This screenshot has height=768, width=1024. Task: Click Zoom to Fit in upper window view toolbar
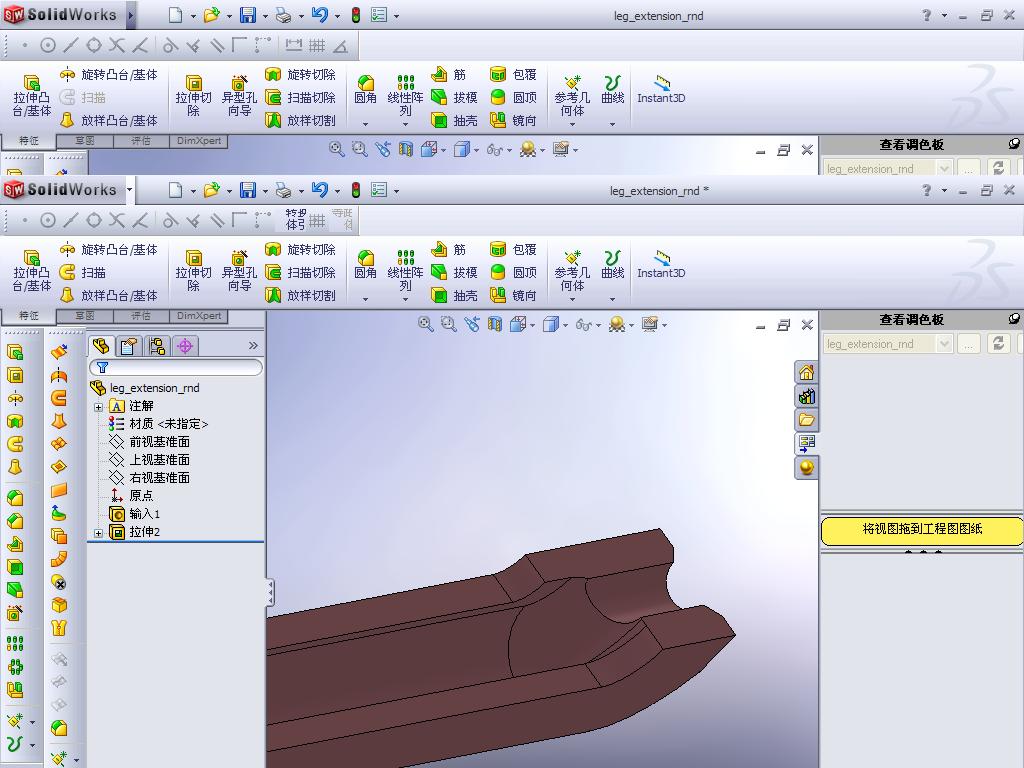(x=336, y=149)
